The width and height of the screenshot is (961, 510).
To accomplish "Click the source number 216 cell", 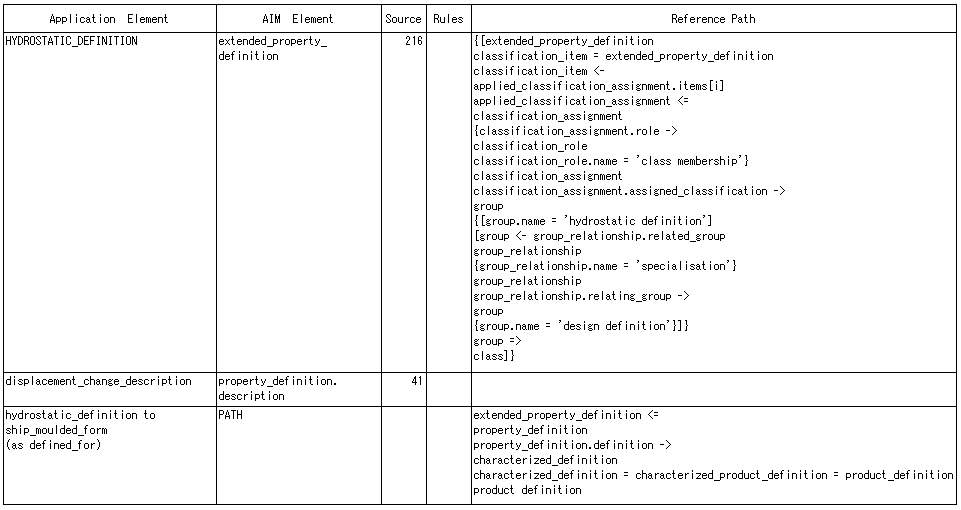I will coord(403,202).
